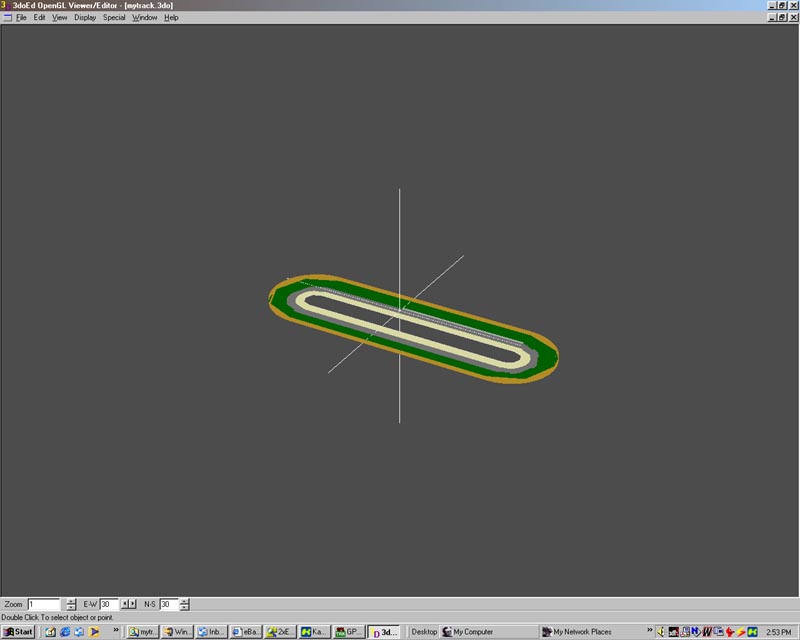Viewport: 800px width, 640px height.
Task: Minimize the mytrack.3do document window
Action: click(772, 17)
